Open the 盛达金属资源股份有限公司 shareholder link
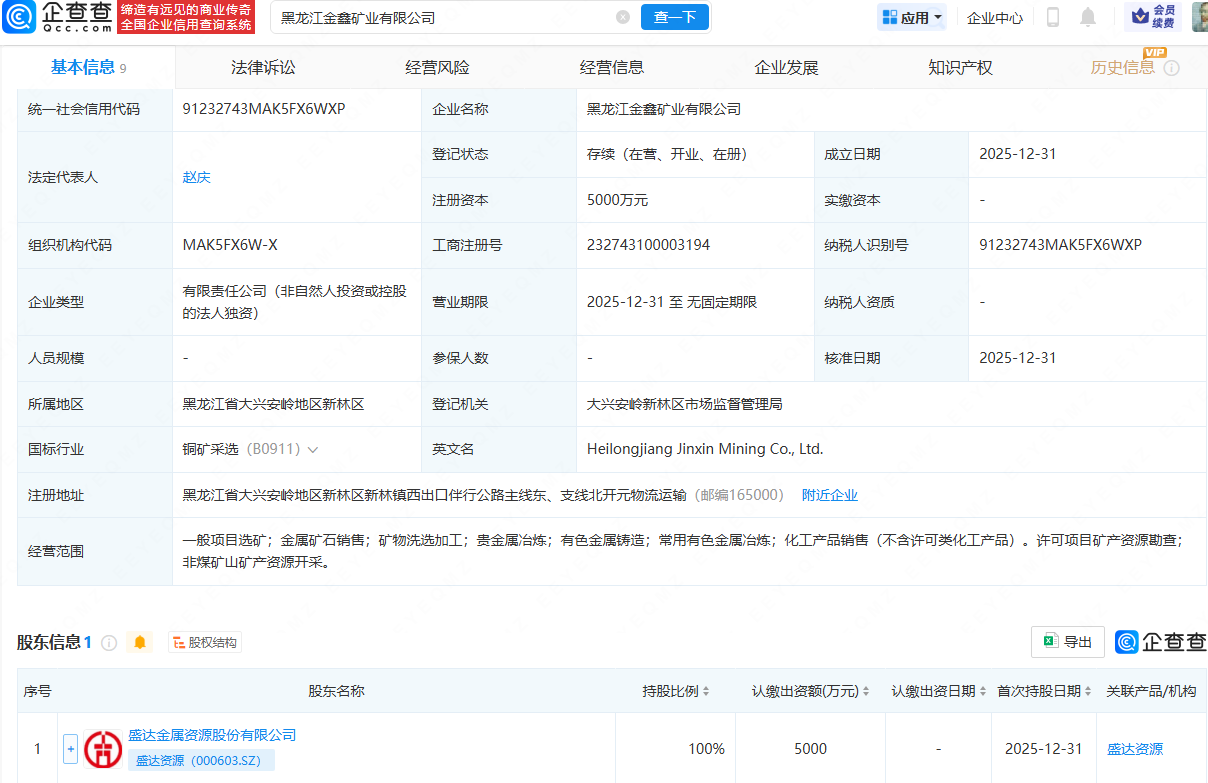 click(213, 734)
